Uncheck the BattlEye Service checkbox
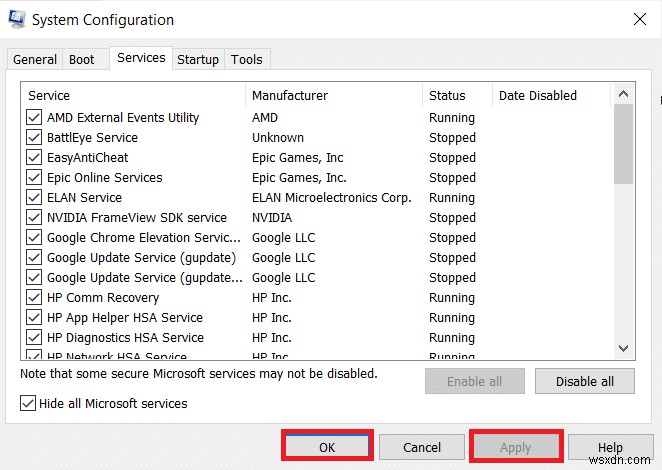This screenshot has height=470, width=662. click(34, 138)
